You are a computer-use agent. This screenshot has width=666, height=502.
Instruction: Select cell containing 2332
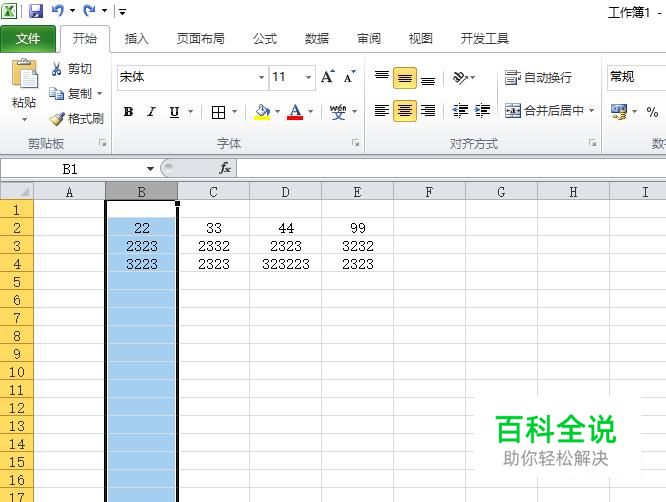214,246
